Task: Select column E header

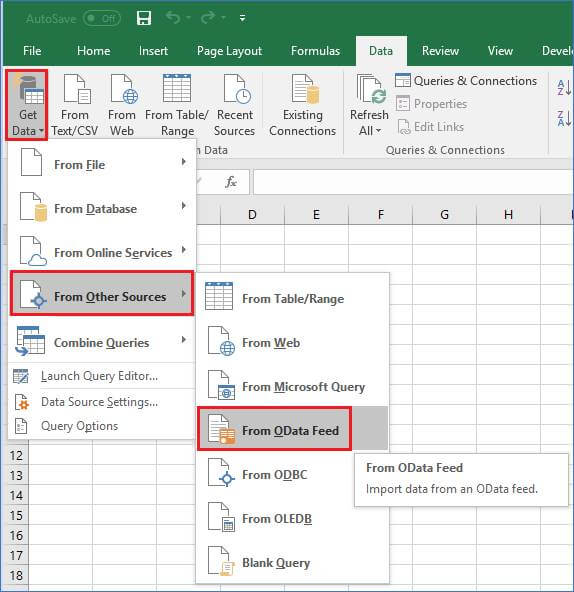Action: click(316, 214)
